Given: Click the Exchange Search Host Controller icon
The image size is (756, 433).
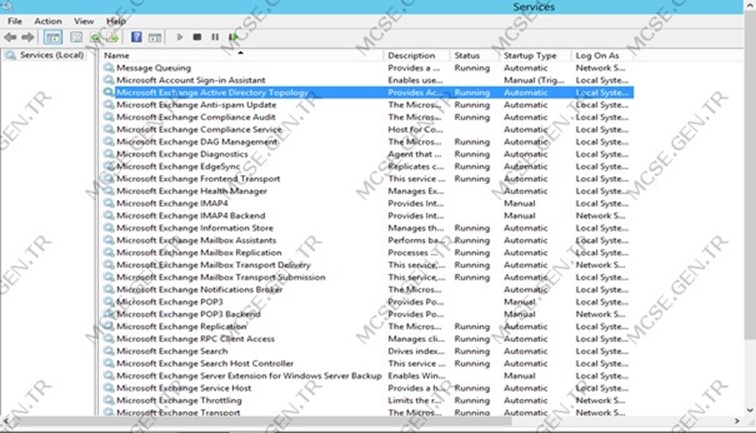Looking at the screenshot, I should point(109,363).
